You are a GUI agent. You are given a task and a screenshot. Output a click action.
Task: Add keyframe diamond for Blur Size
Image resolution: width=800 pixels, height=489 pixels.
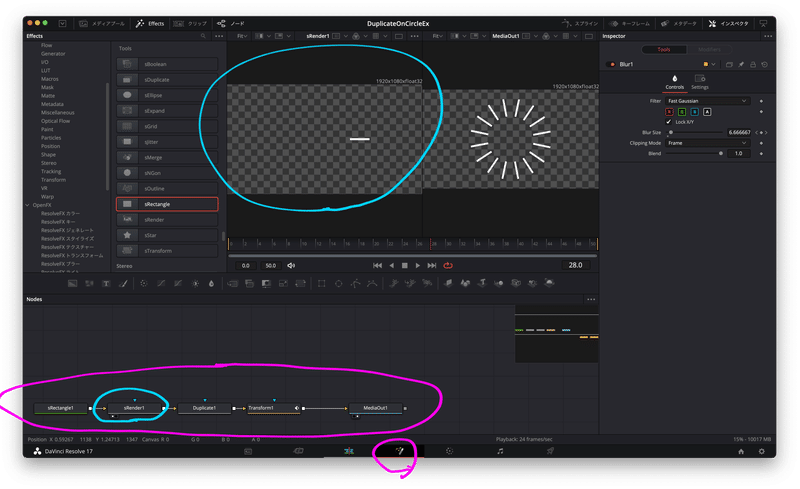click(761, 132)
